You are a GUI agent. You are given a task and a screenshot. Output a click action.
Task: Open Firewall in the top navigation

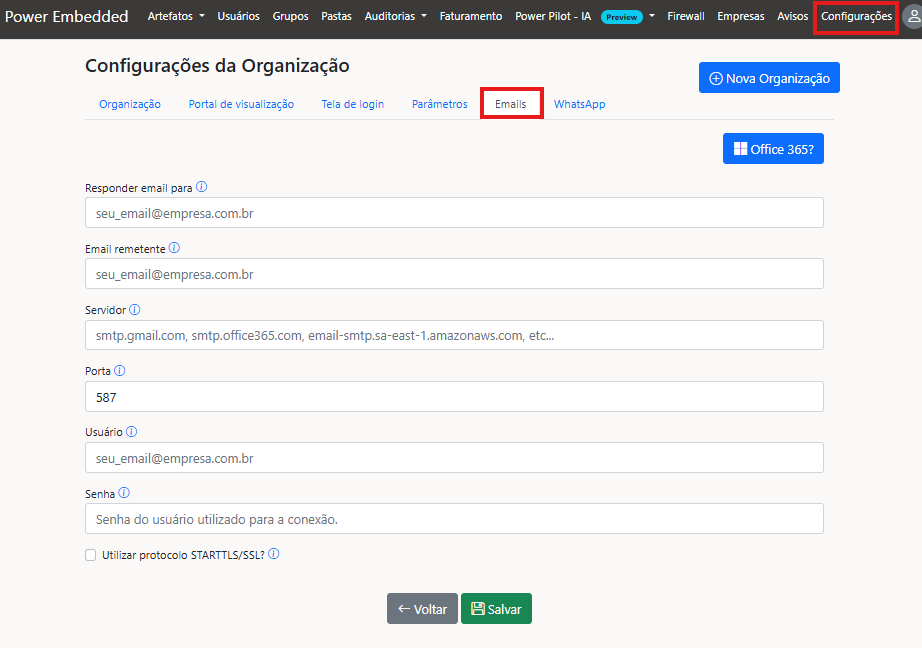pos(686,17)
